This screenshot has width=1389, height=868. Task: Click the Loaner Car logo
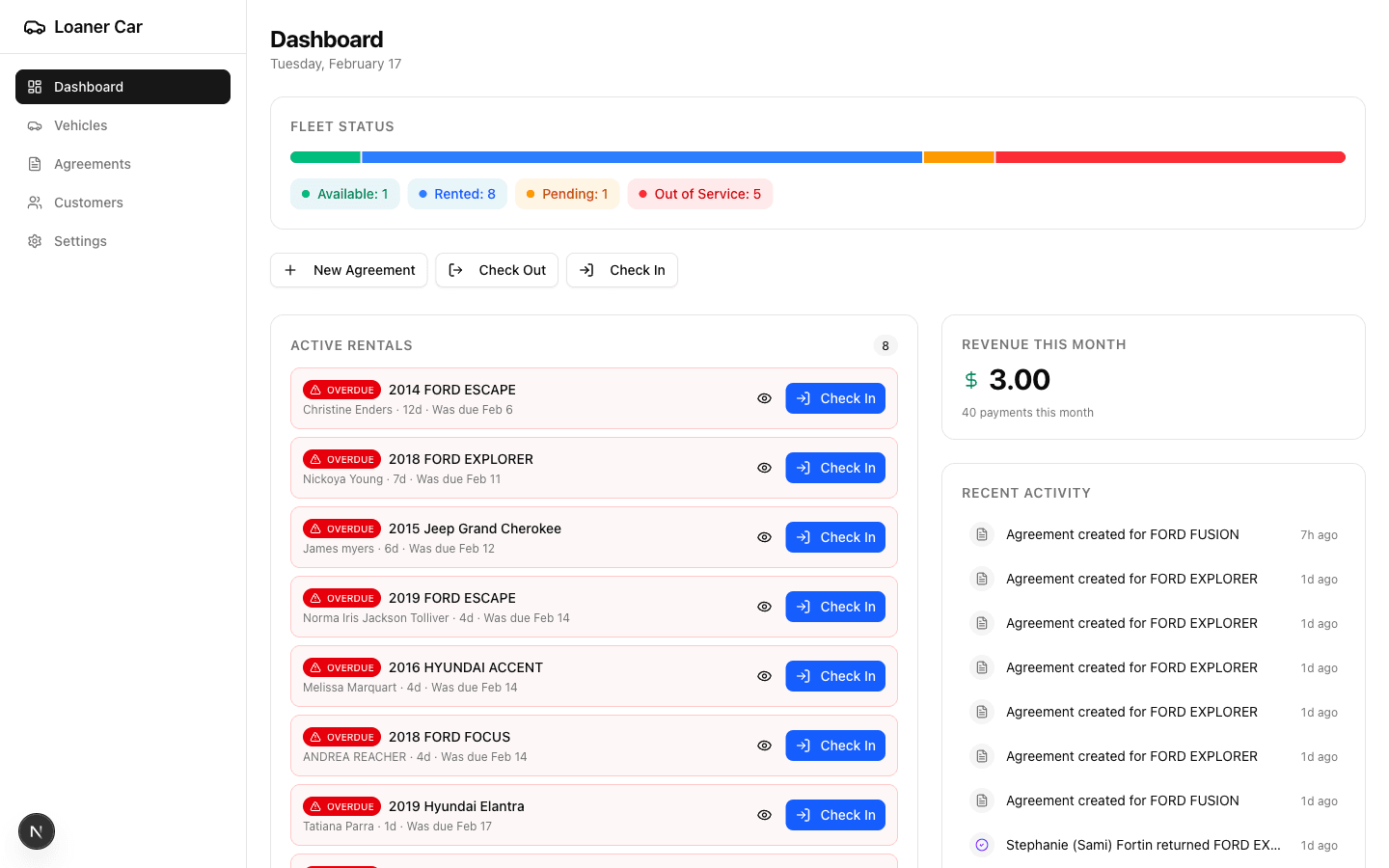(83, 27)
